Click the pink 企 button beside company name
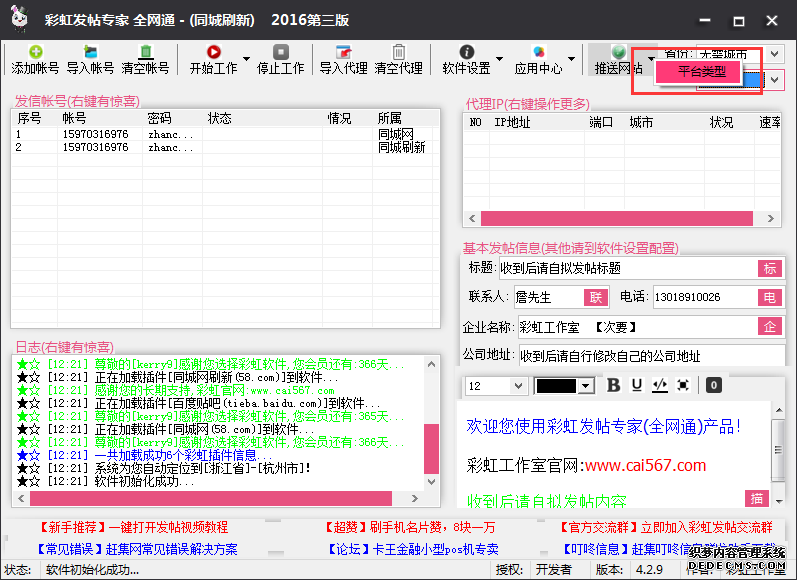Screen dimensions: 797x580 click(x=770, y=327)
